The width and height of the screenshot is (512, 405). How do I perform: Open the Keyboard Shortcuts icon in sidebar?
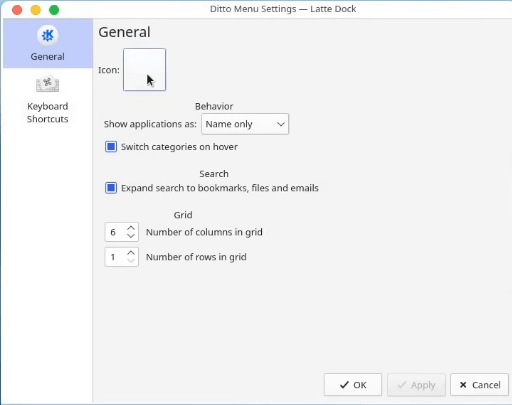[x=48, y=84]
